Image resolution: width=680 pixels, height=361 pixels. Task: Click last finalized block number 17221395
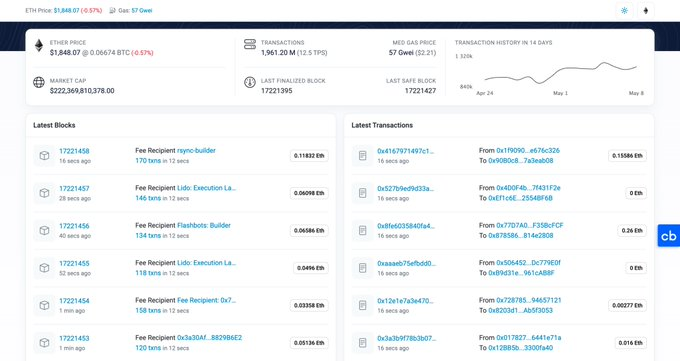277,91
